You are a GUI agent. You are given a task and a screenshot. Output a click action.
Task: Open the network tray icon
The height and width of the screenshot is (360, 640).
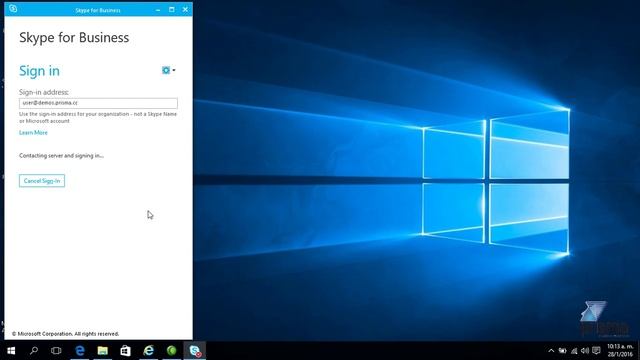tap(574, 351)
